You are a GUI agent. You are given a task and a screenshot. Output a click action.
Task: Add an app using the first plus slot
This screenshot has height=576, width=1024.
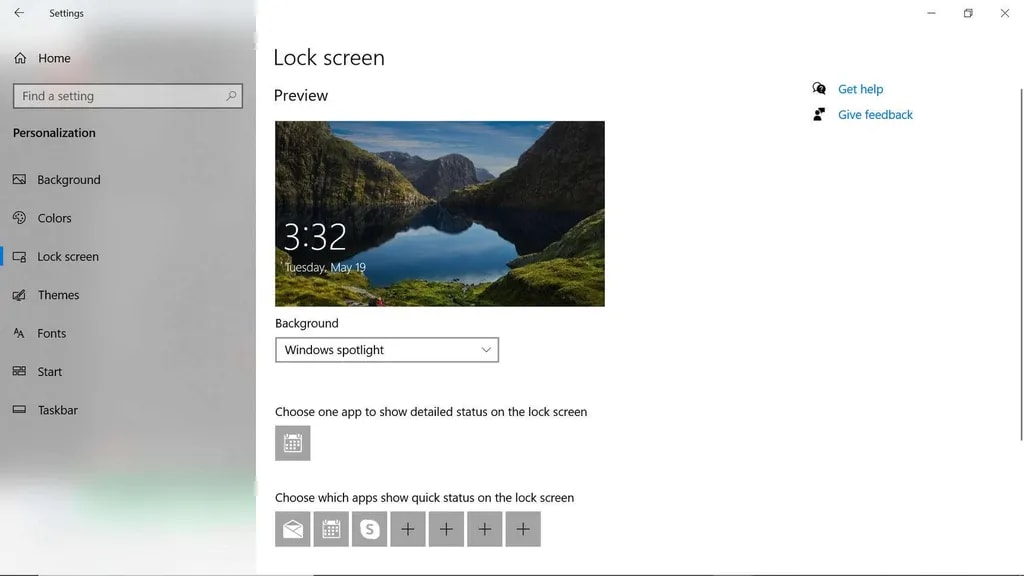[x=408, y=529]
